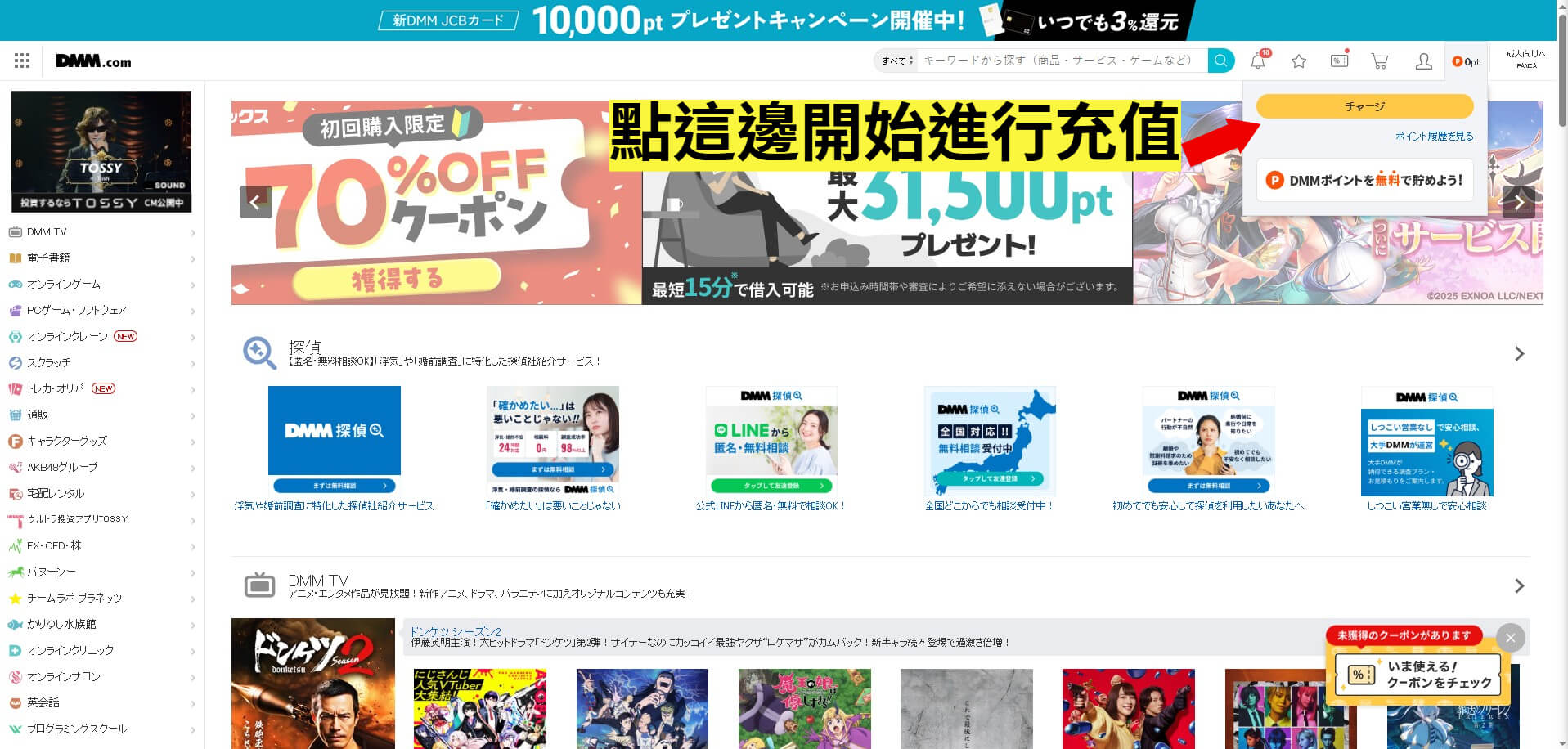Open the coupon ticket icon in header
The height and width of the screenshot is (749, 1568).
[1339, 61]
